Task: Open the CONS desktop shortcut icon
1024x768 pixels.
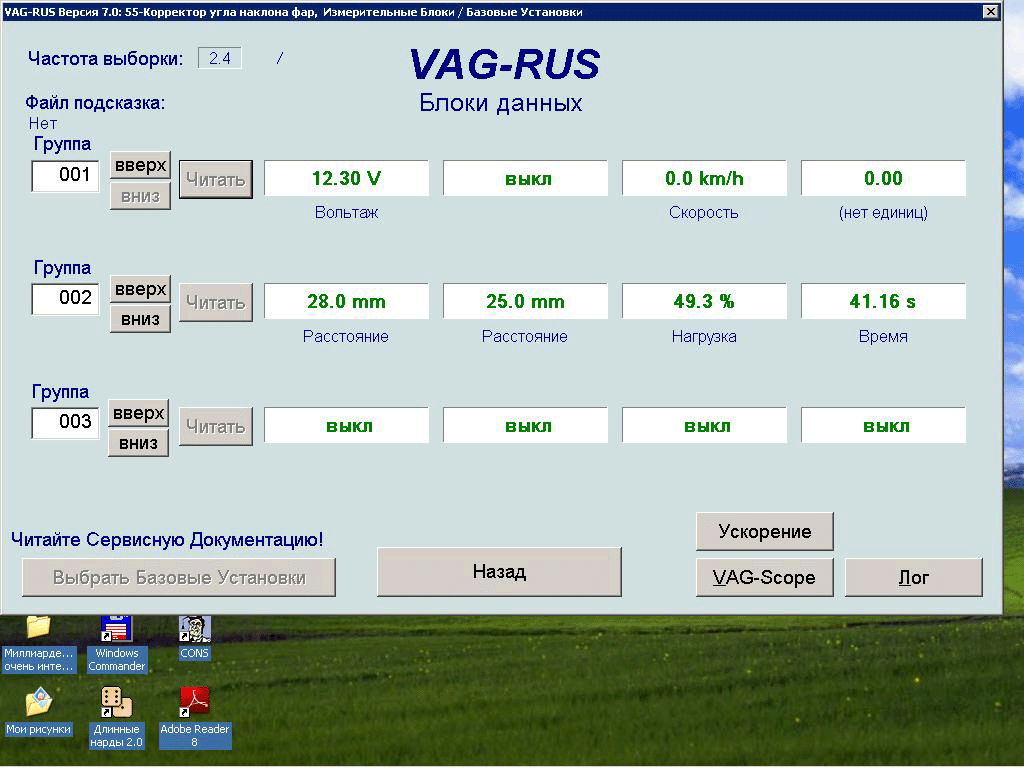Action: 194,631
